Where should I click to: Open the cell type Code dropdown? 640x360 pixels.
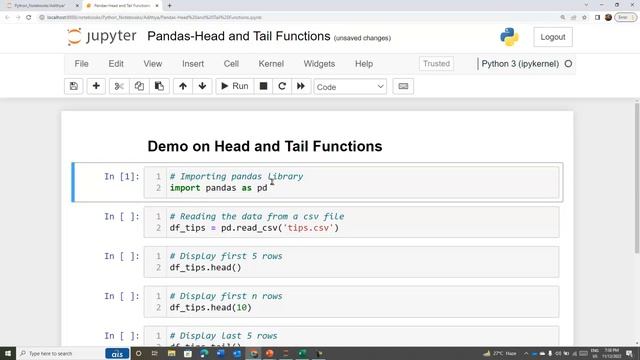[350, 87]
